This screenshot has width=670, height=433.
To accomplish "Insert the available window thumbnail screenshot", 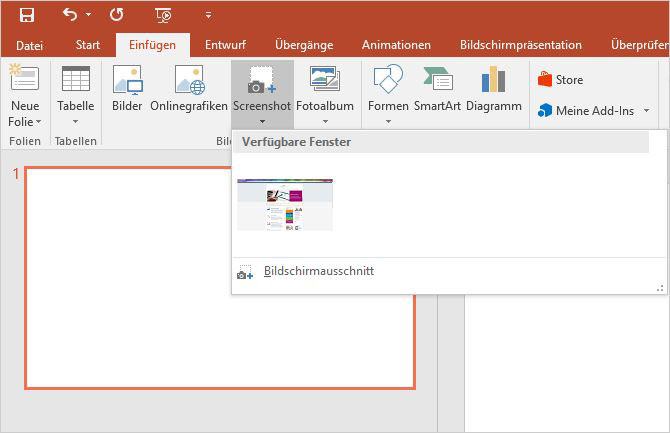I will (x=285, y=205).
